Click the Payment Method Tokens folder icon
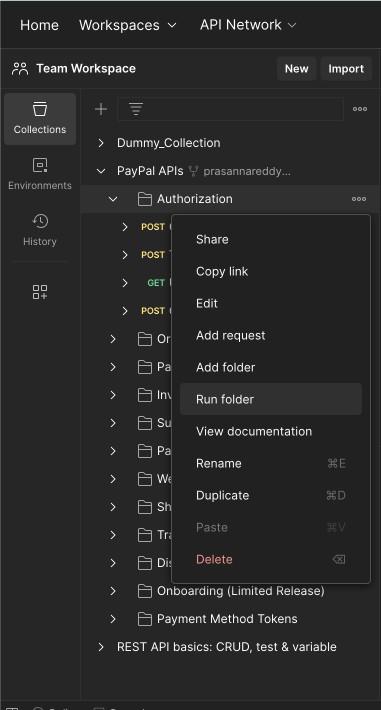Screen dimensions: 381x710 (x=145, y=619)
